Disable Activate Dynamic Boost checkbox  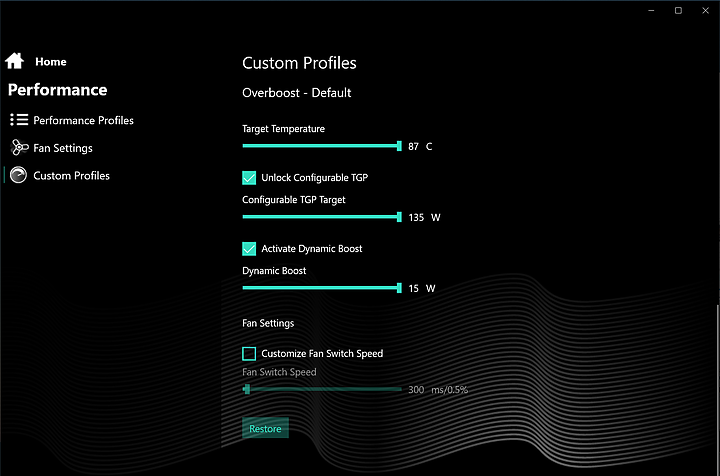tap(249, 248)
